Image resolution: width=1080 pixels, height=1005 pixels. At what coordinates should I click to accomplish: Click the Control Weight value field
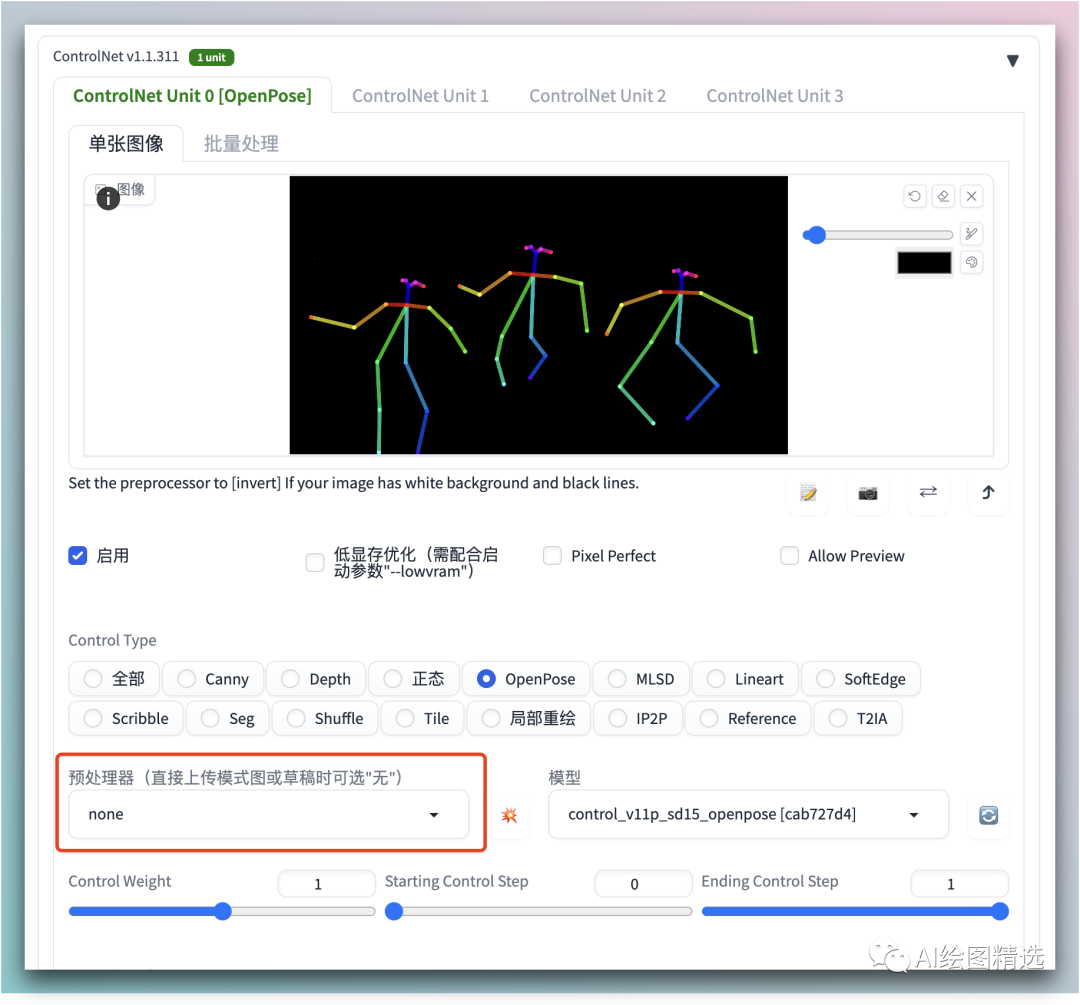(x=326, y=884)
